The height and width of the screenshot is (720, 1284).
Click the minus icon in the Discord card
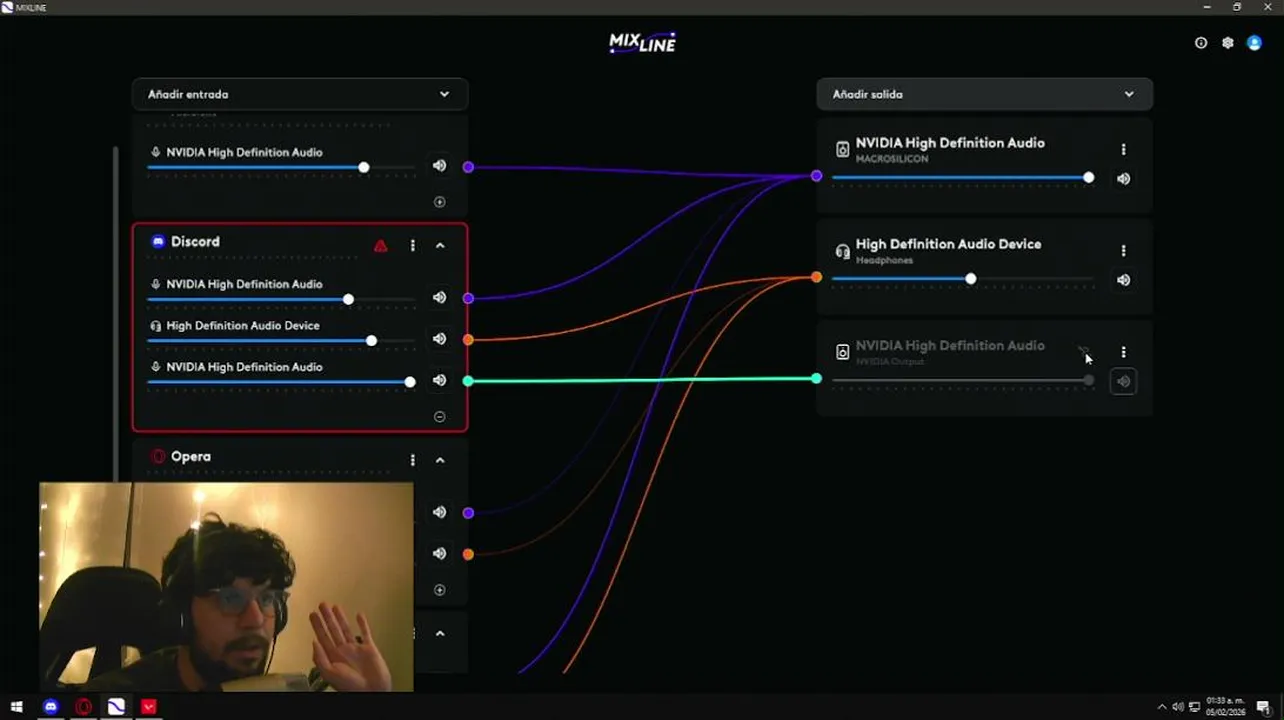tap(439, 416)
